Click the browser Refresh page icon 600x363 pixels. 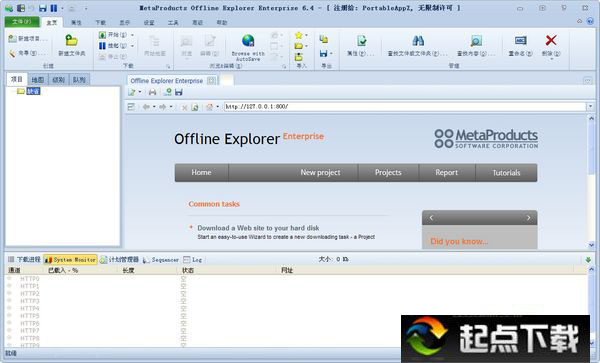195,107
